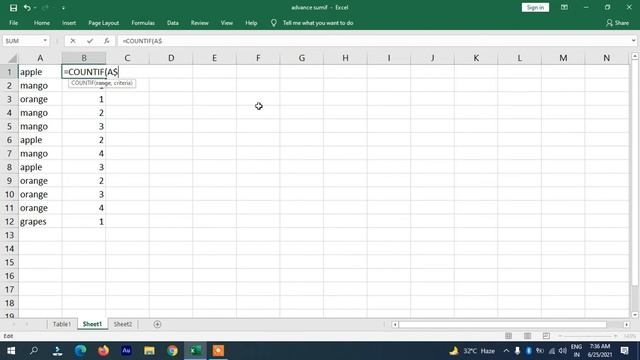This screenshot has width=640, height=360.
Task: Expand the Name Box dropdown
Action: tap(45, 40)
